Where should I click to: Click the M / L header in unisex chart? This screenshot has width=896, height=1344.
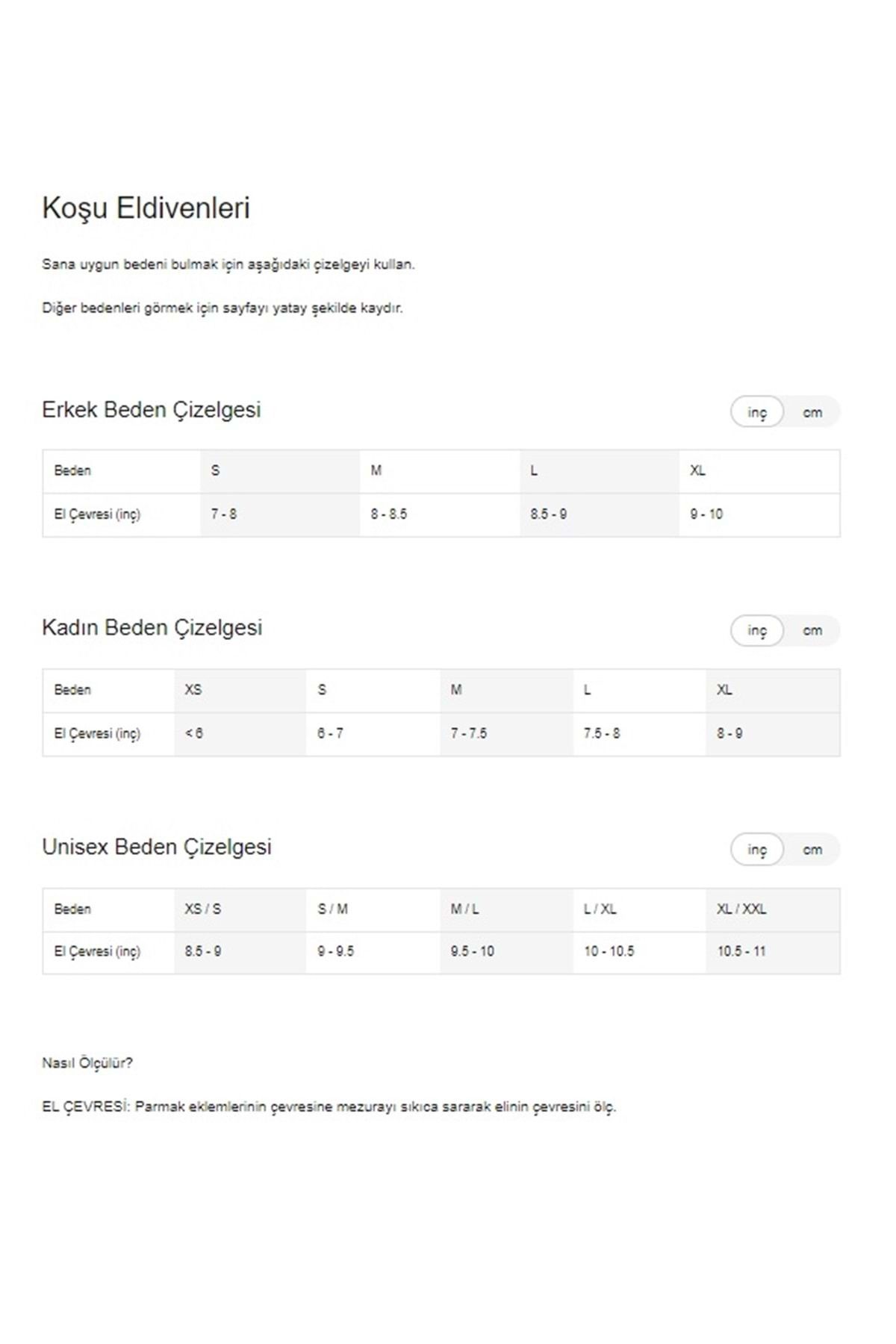tap(506, 909)
